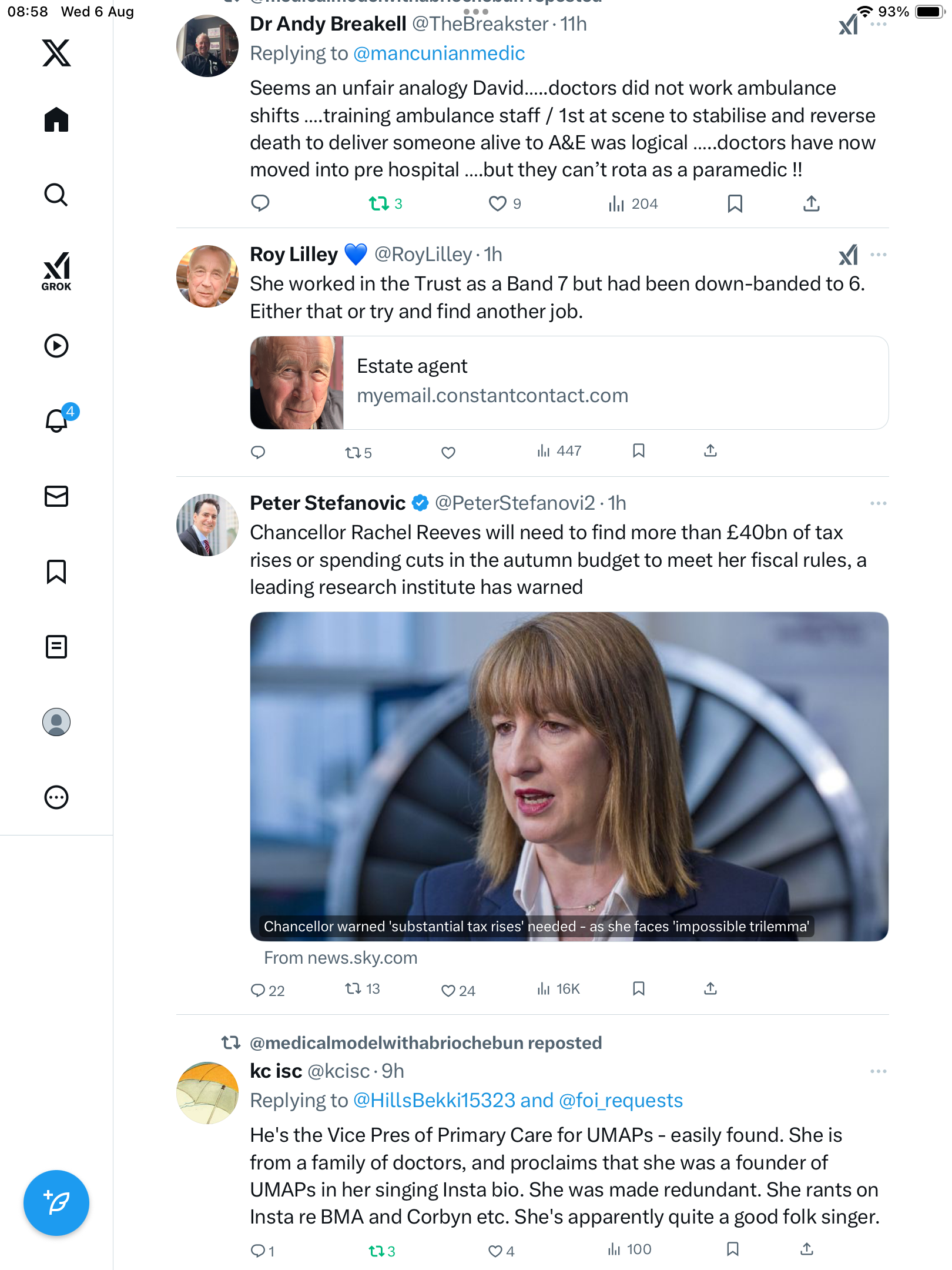Tap the compose new post button
Viewport: 952px width, 1270px height.
56,1202
